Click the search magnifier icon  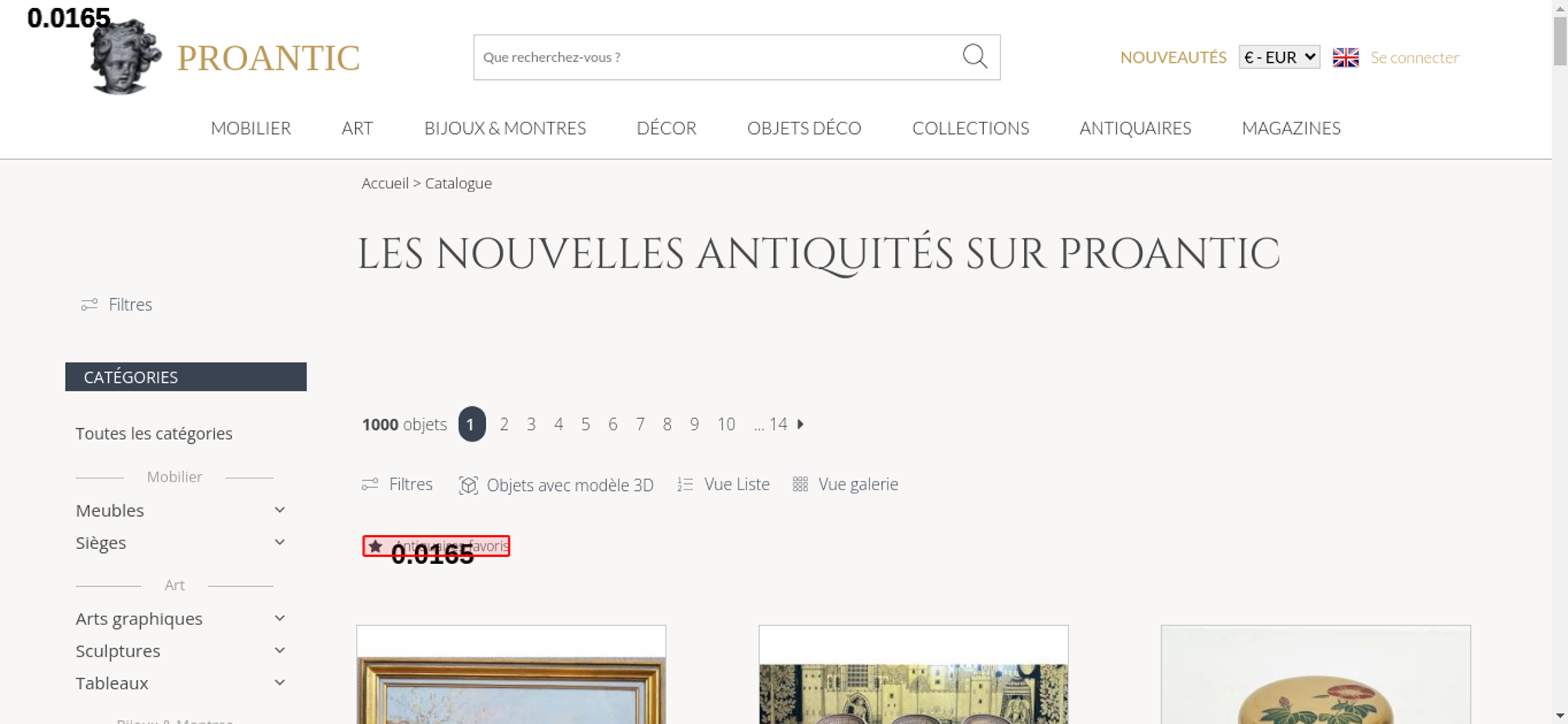(975, 56)
